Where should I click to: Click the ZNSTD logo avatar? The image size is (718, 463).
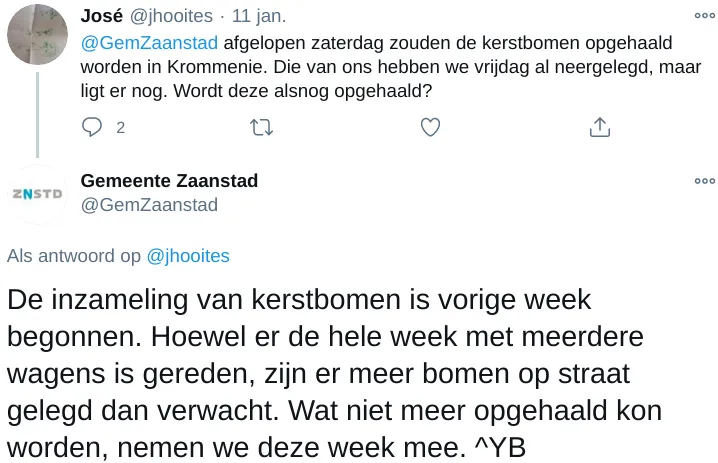[37, 193]
